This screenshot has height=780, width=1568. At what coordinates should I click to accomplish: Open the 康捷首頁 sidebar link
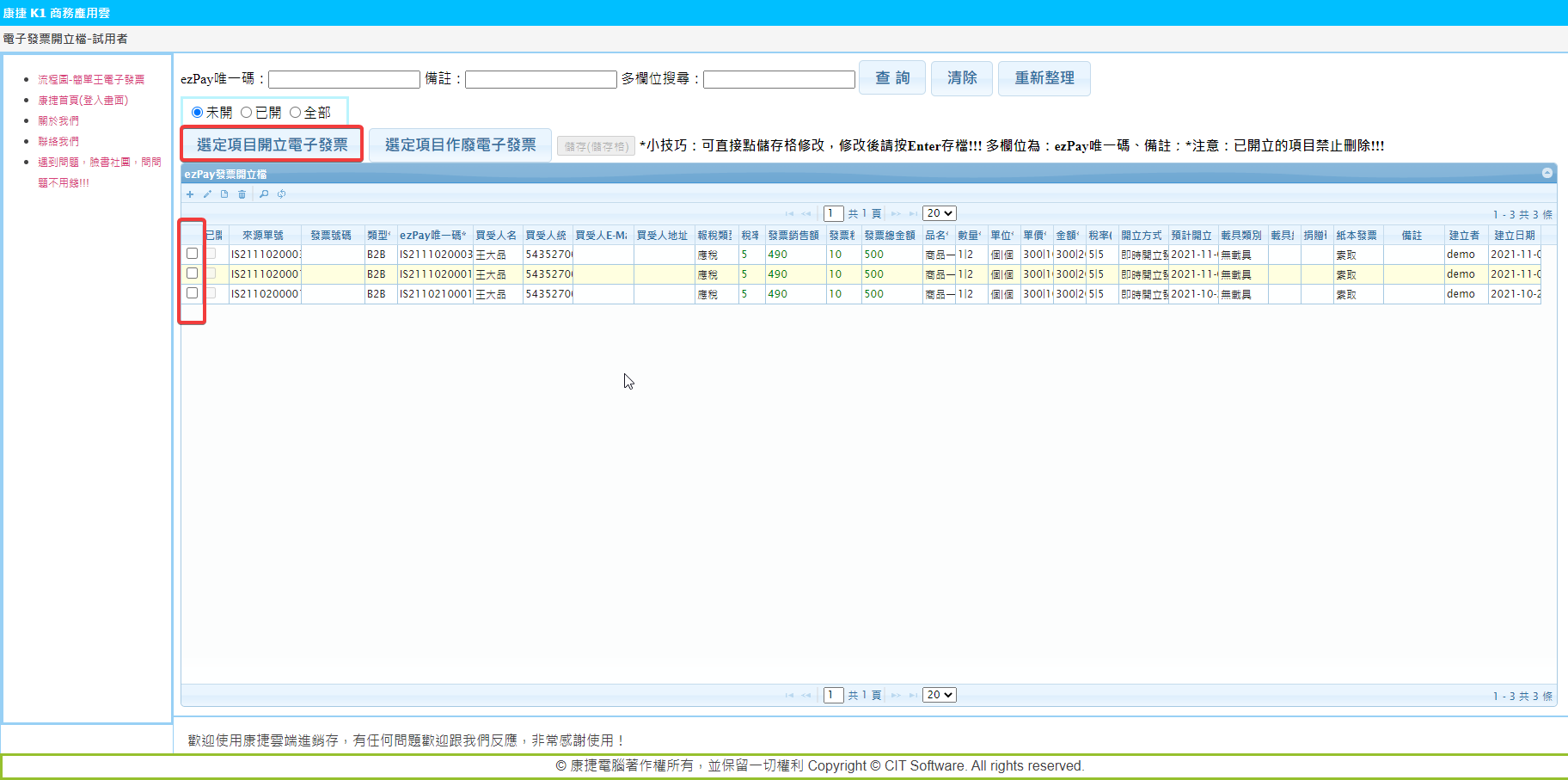(x=83, y=101)
